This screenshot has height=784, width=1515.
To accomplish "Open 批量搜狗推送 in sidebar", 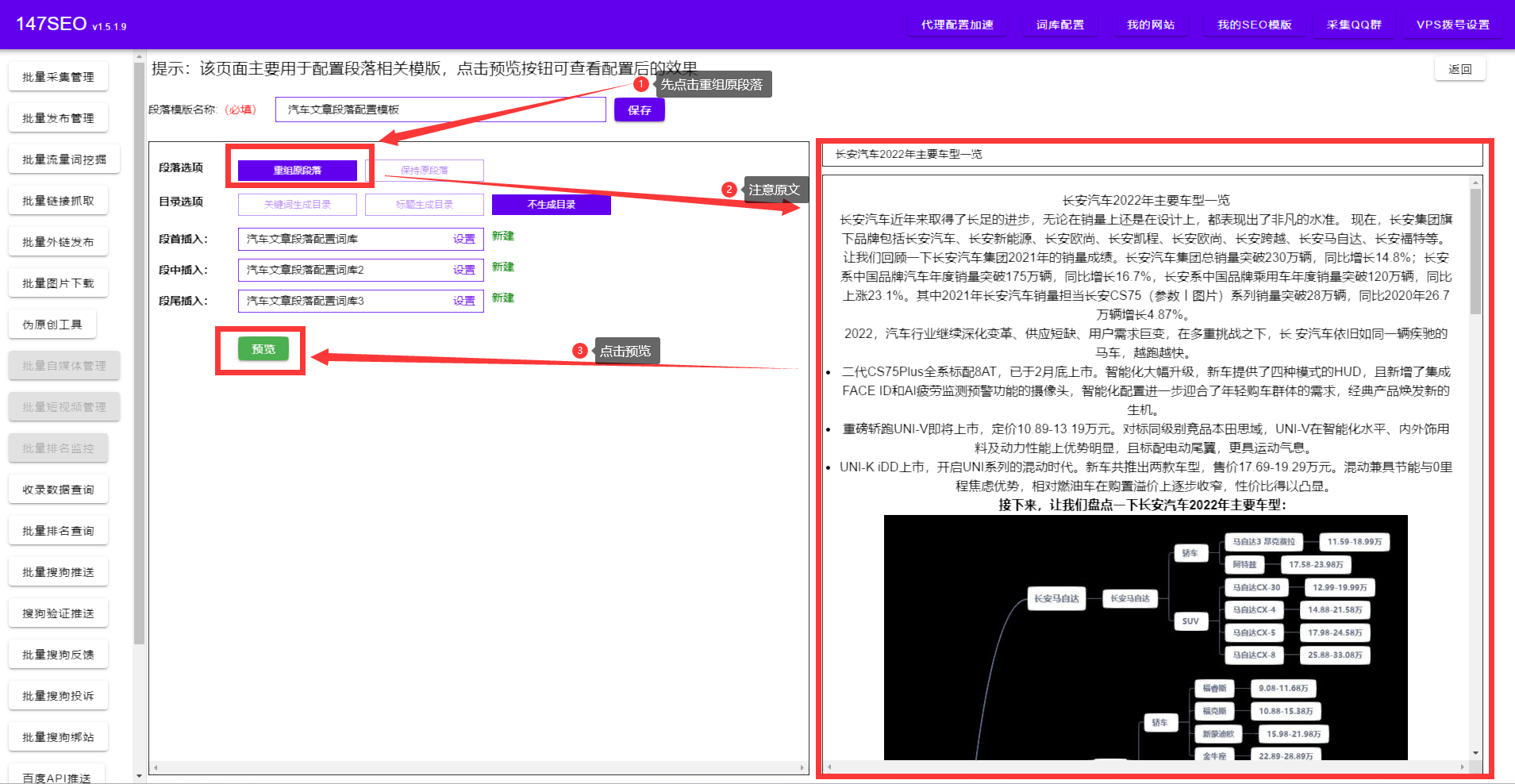I will pos(58,572).
